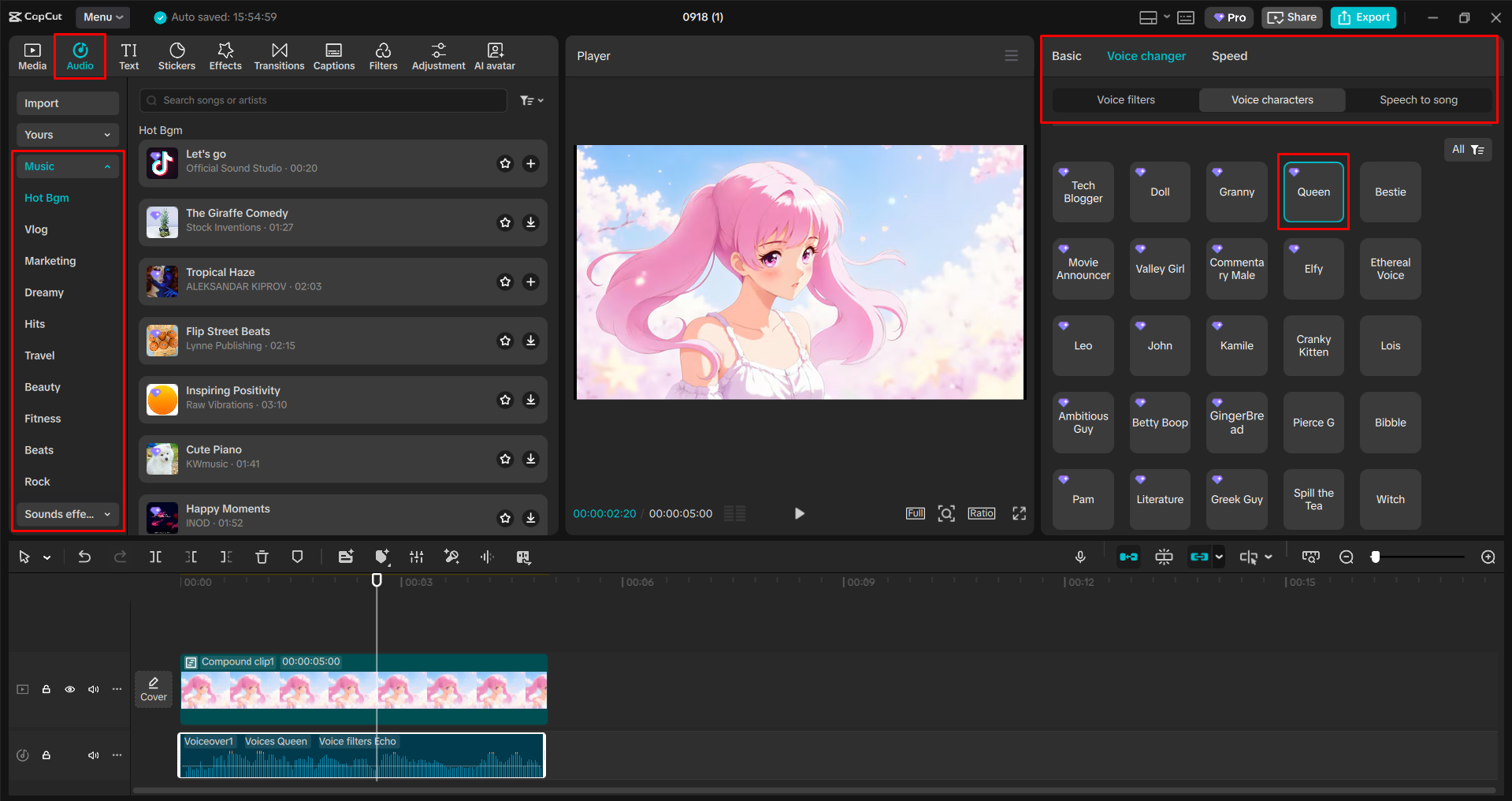Select the smart denoise audio icon
Image resolution: width=1512 pixels, height=801 pixels.
tap(451, 557)
